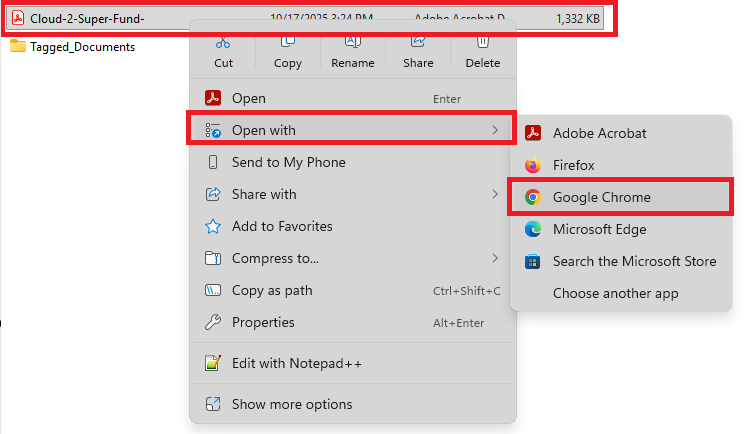Open with Adobe Acrobat

click(599, 133)
